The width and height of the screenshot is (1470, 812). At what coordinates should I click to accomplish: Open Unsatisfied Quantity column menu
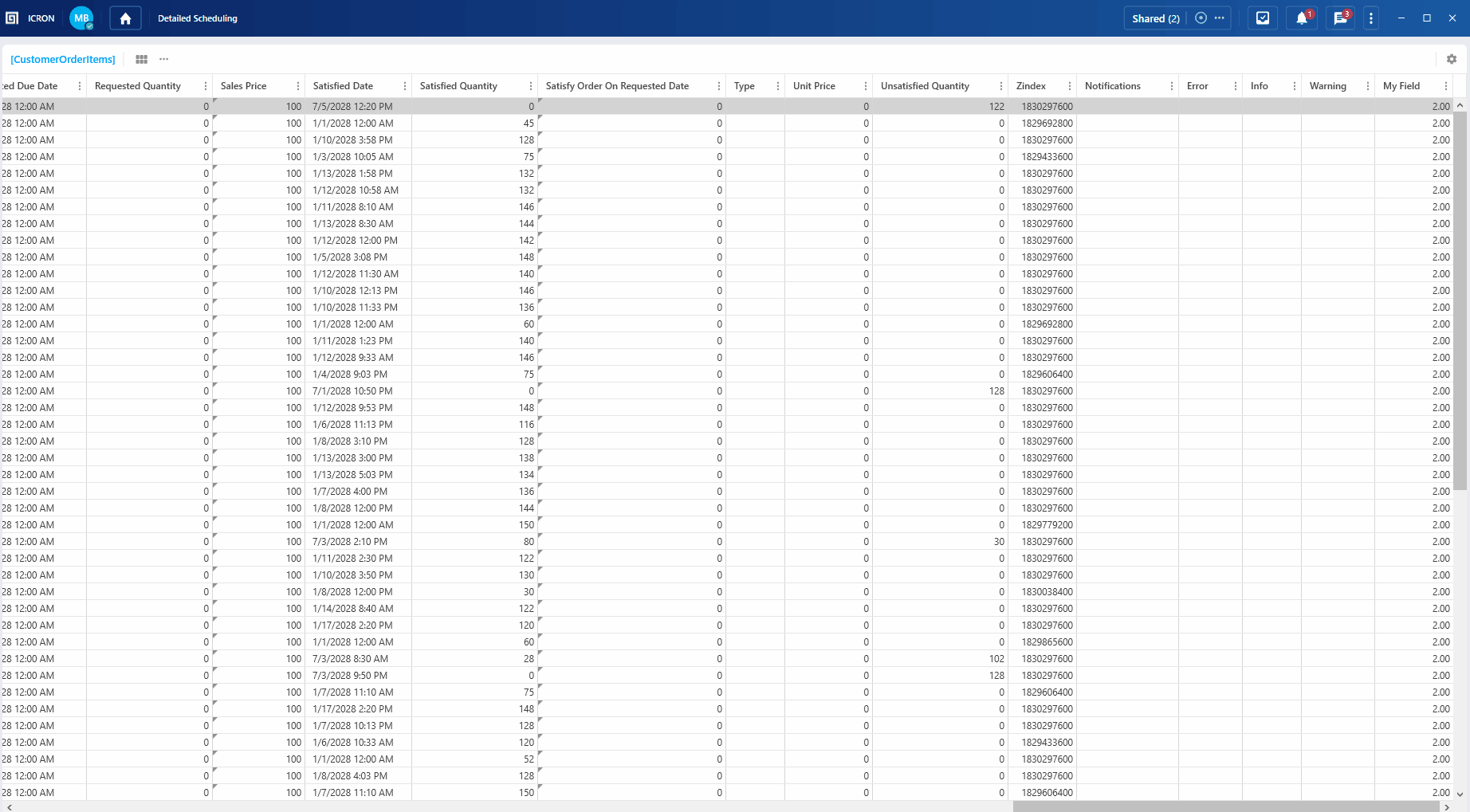coord(1001,86)
